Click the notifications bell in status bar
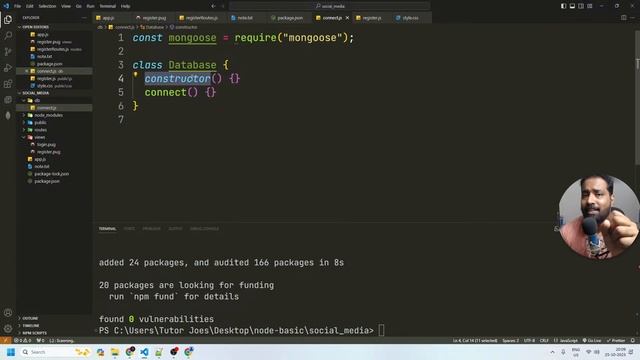Viewport: 640px width, 360px height. (x=633, y=340)
